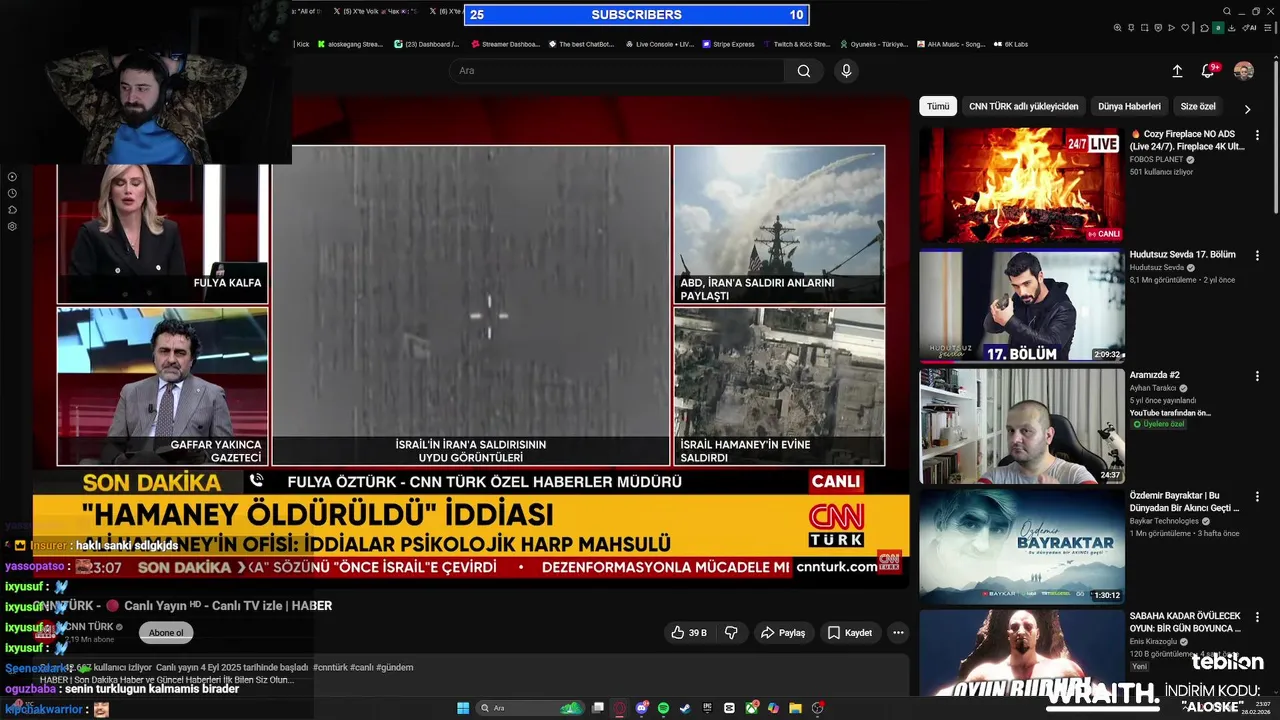Start voice search with the microphone icon

[x=846, y=71]
